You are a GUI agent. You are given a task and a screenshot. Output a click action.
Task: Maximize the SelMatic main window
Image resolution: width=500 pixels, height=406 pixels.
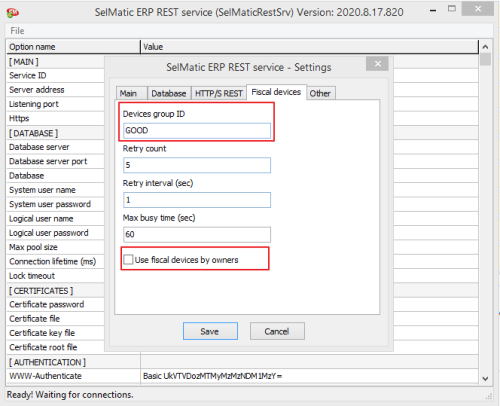[452, 9]
